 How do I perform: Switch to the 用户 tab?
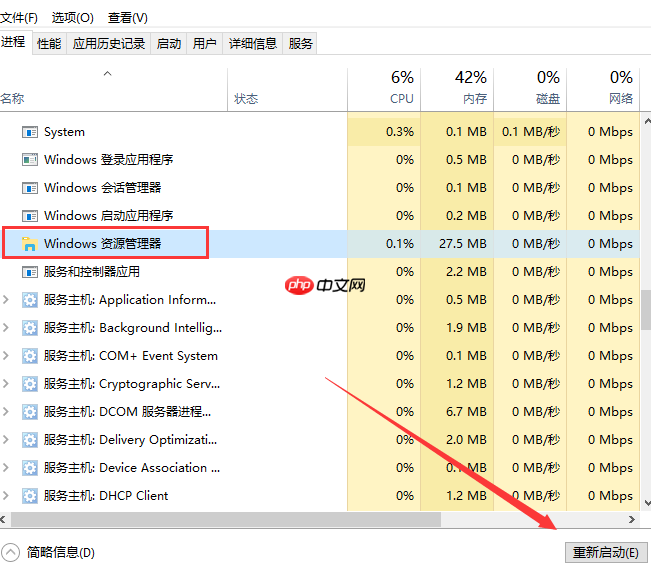coord(205,44)
